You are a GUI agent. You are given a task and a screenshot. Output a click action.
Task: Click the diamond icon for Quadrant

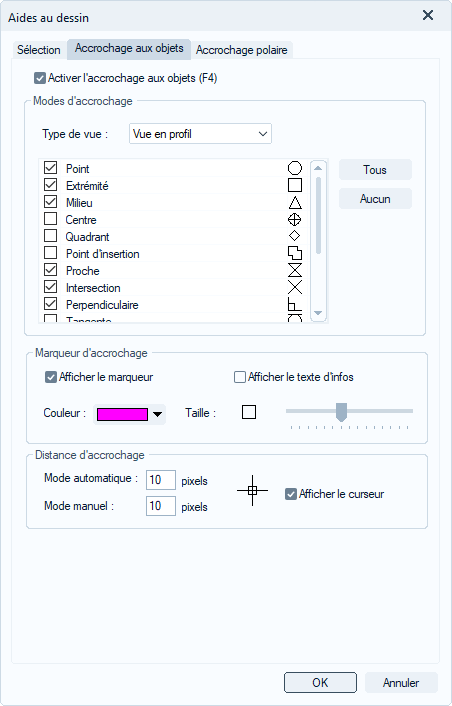tap(294, 236)
